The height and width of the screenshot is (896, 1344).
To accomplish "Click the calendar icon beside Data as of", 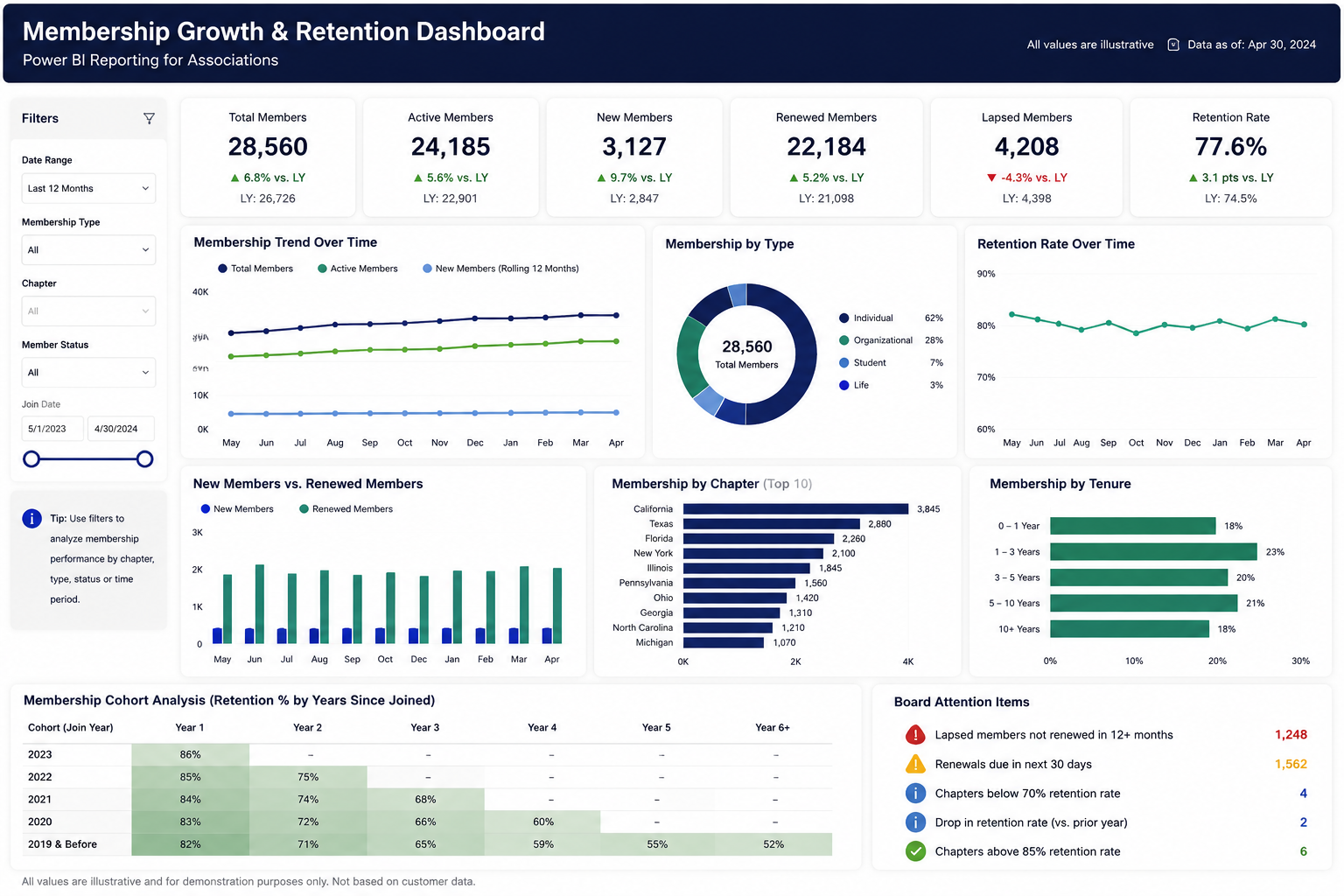I will [1173, 45].
